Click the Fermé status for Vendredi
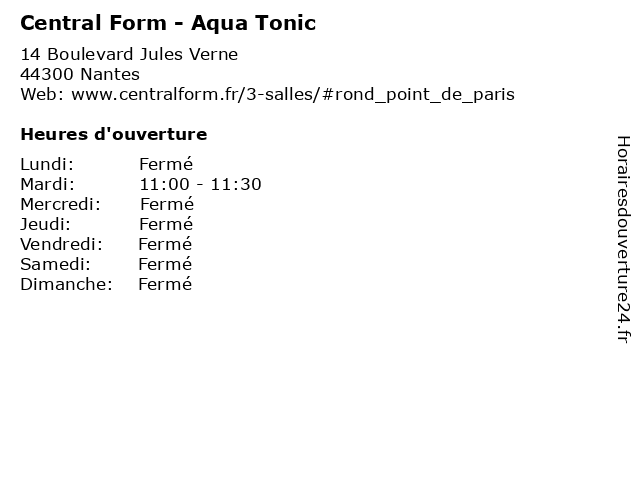 [165, 244]
